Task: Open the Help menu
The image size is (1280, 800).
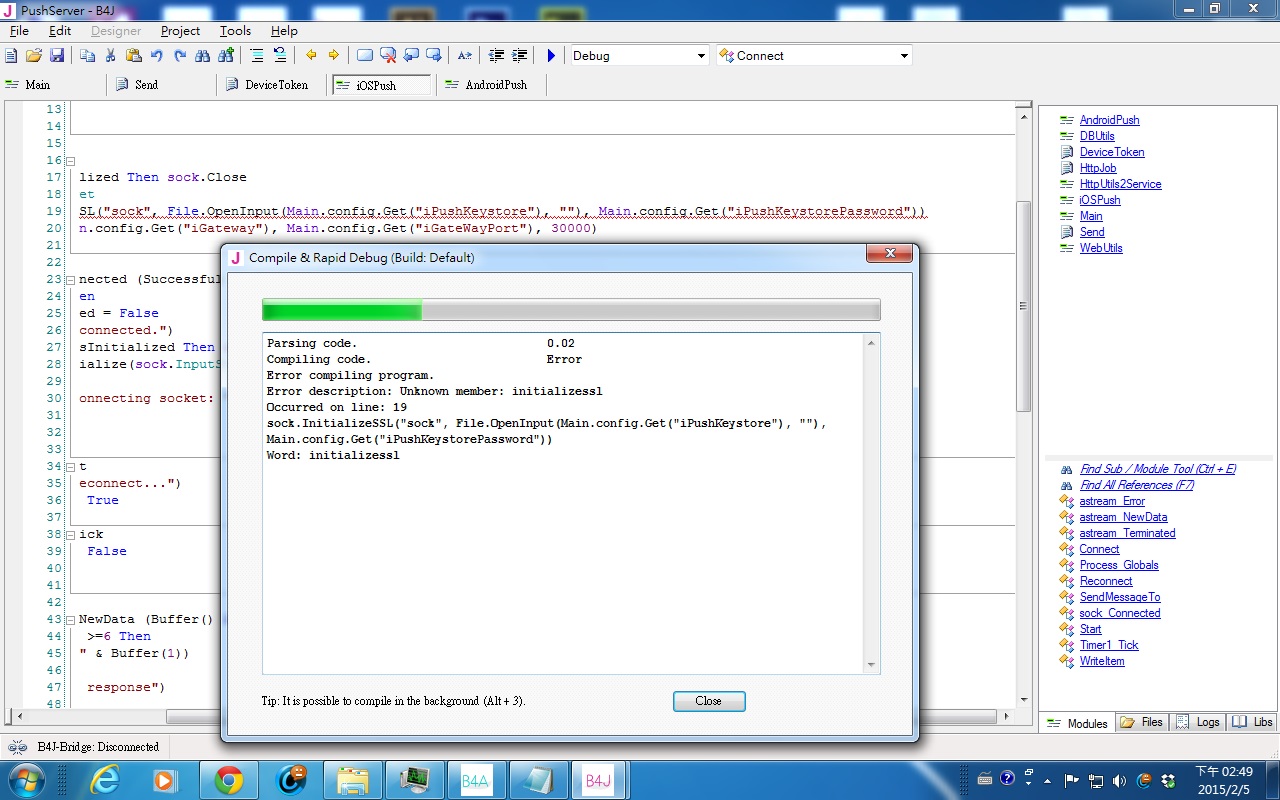Action: [x=284, y=31]
